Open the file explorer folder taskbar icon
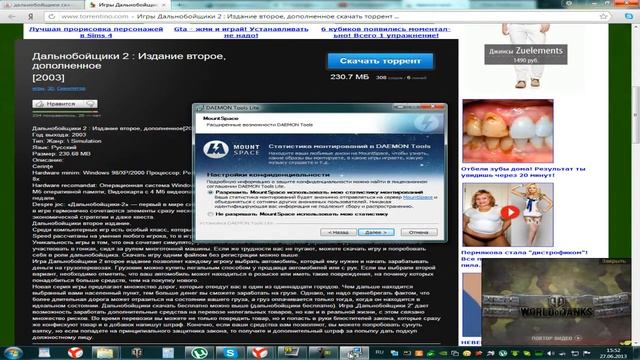Viewport: 640px width, 360px height. pyautogui.click(x=104, y=353)
